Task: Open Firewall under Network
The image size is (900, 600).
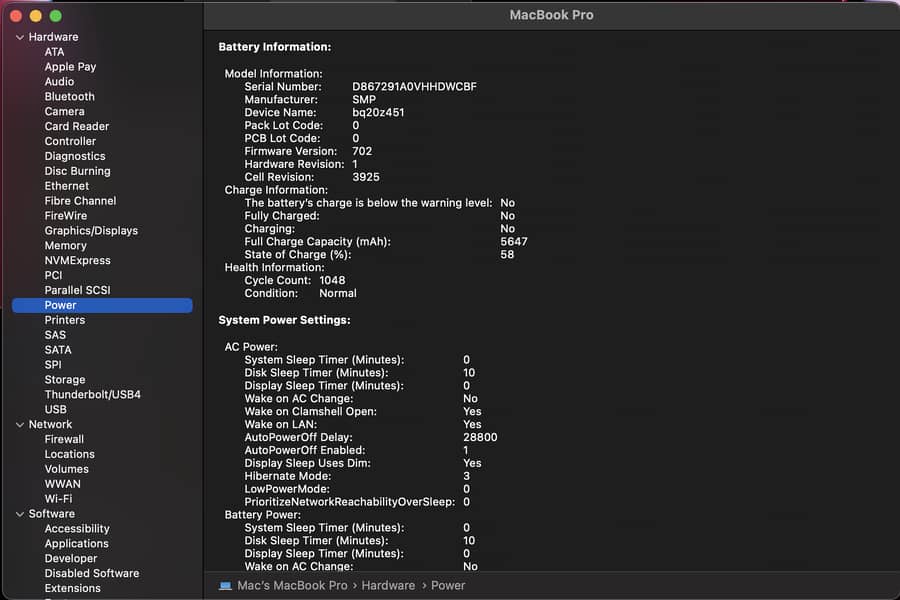Action: 64,439
